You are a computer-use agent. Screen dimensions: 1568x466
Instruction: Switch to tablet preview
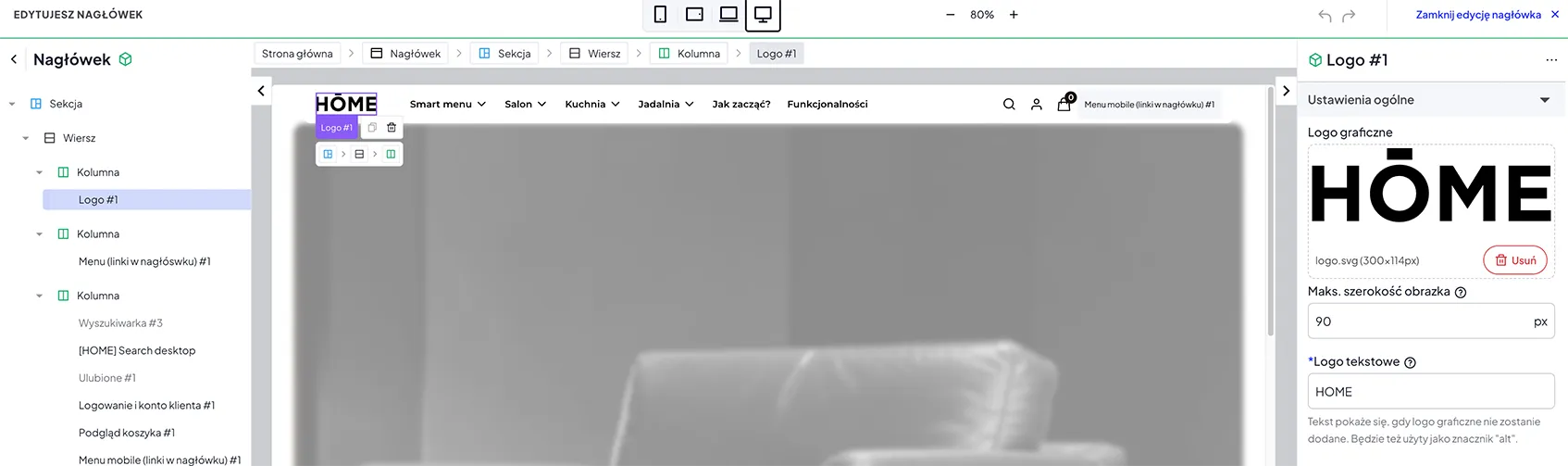click(694, 14)
